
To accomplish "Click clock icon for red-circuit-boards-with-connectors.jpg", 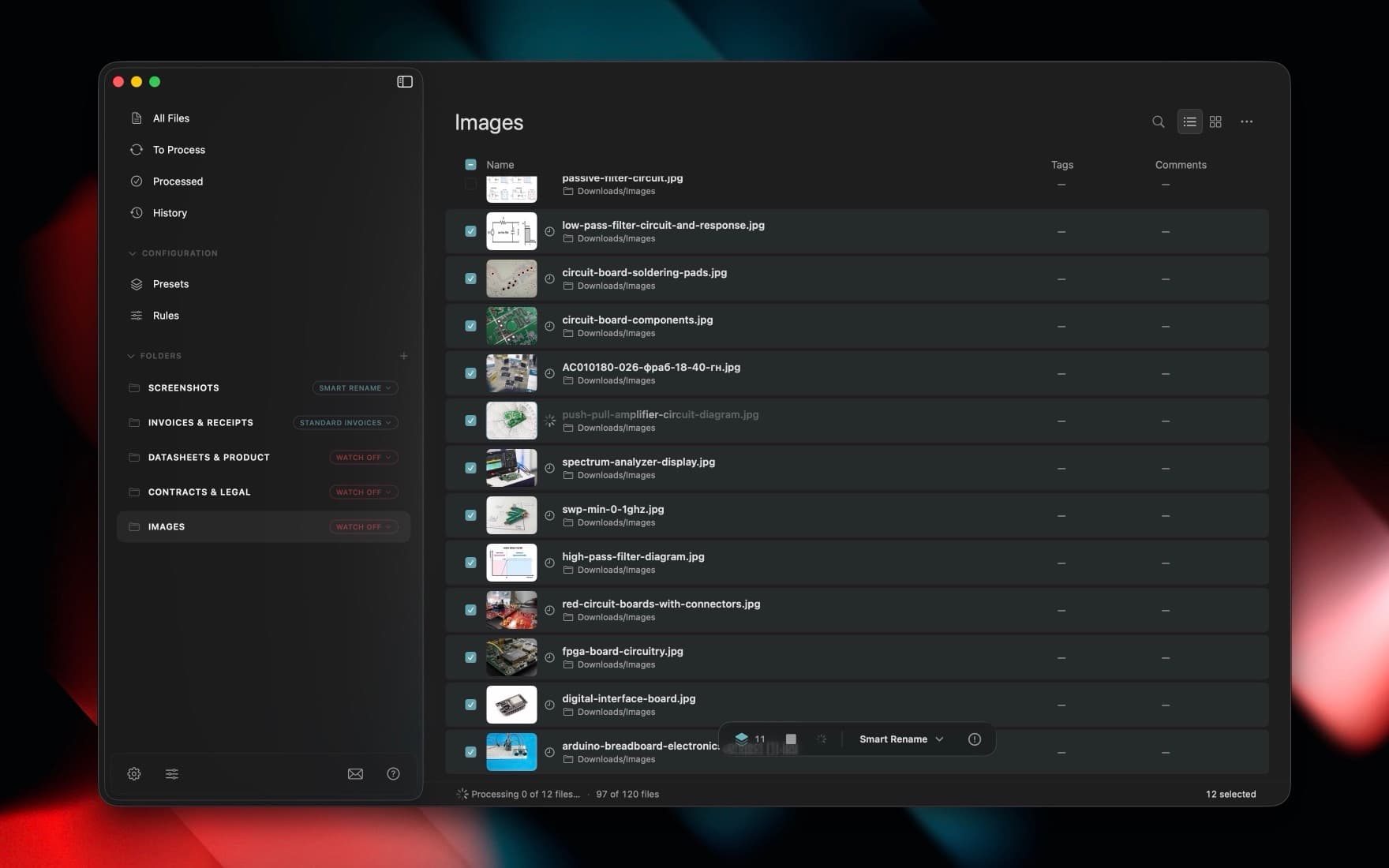I will 550,610.
